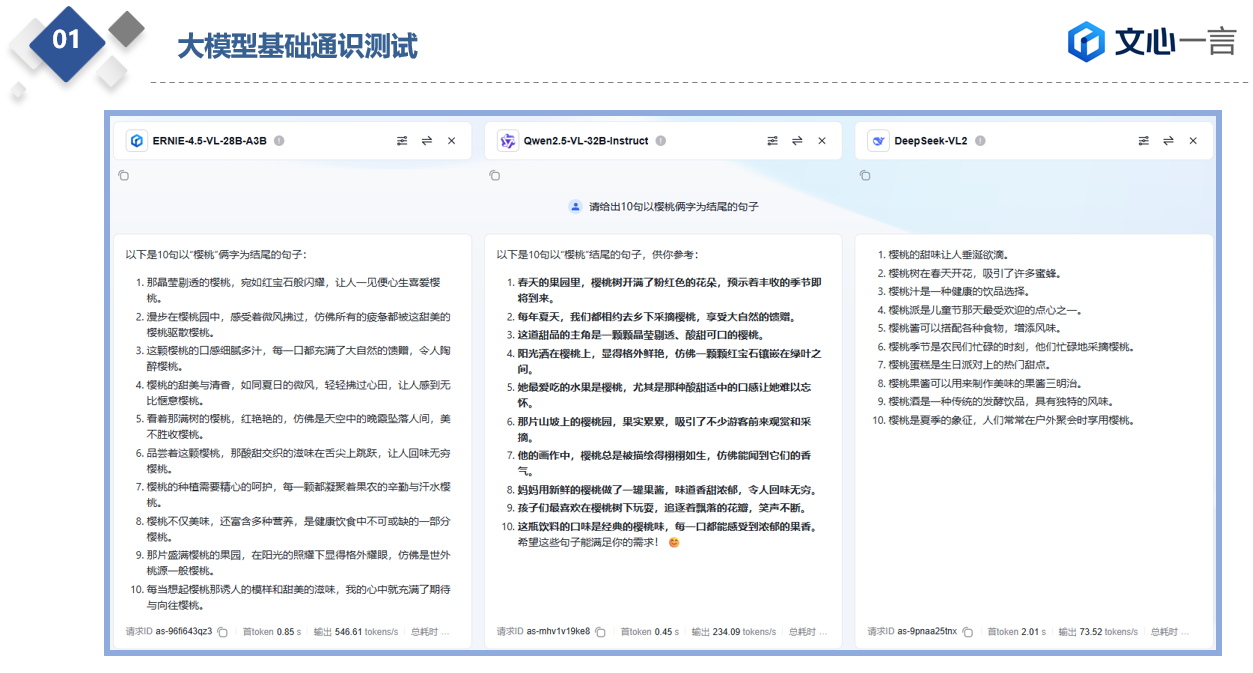Click the user prompt message about cherry sentences
Viewport: 1253px width, 673px height.
click(673, 207)
